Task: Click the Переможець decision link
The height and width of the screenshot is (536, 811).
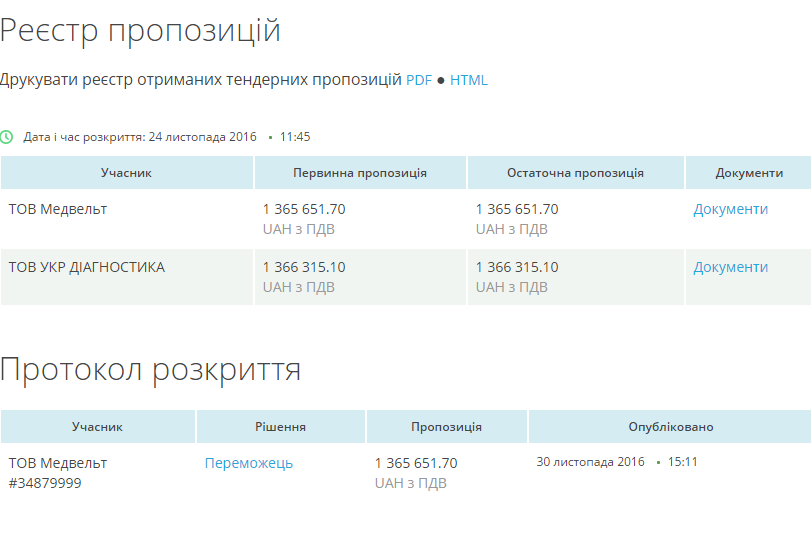Action: pos(249,463)
